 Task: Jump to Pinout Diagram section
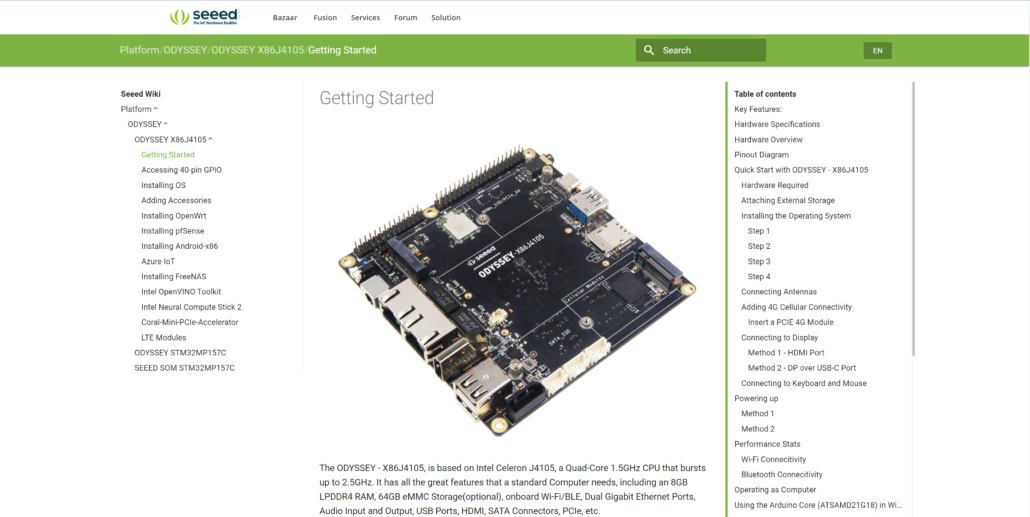(761, 155)
